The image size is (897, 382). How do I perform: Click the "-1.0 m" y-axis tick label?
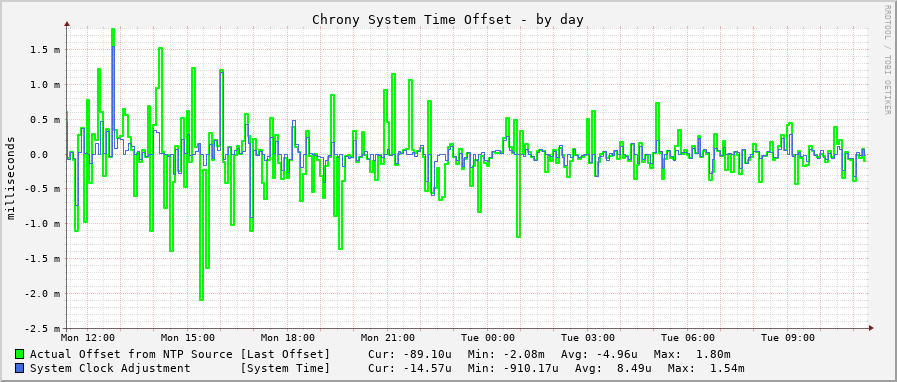pyautogui.click(x=42, y=224)
